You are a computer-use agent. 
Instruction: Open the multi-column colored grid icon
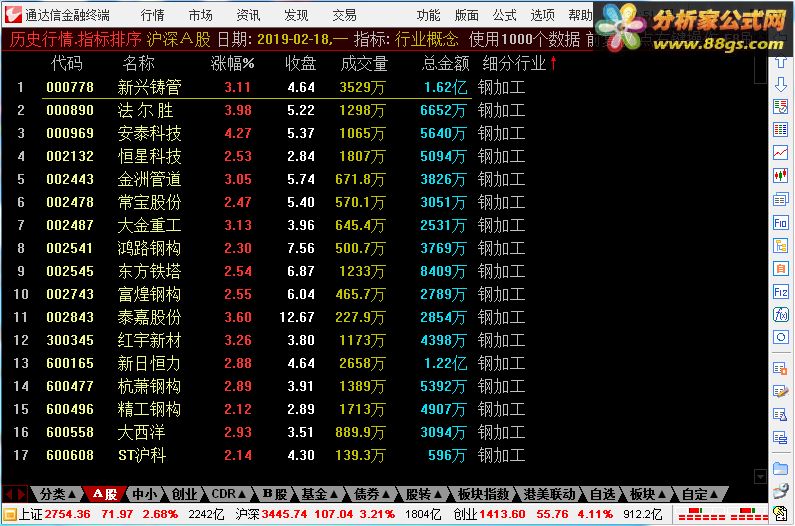pos(780,129)
